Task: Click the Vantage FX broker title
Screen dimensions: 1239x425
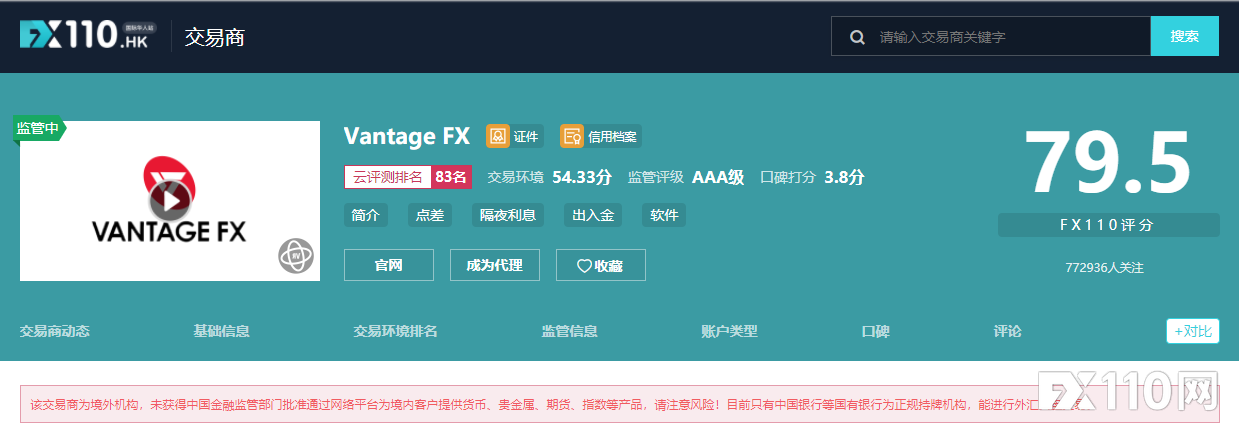Action: click(x=407, y=136)
